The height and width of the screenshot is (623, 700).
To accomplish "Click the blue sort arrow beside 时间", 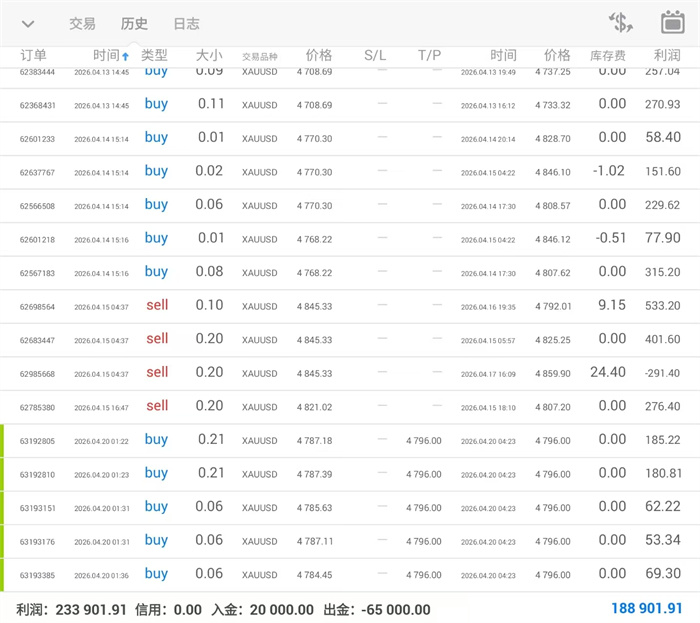I will [x=125, y=56].
